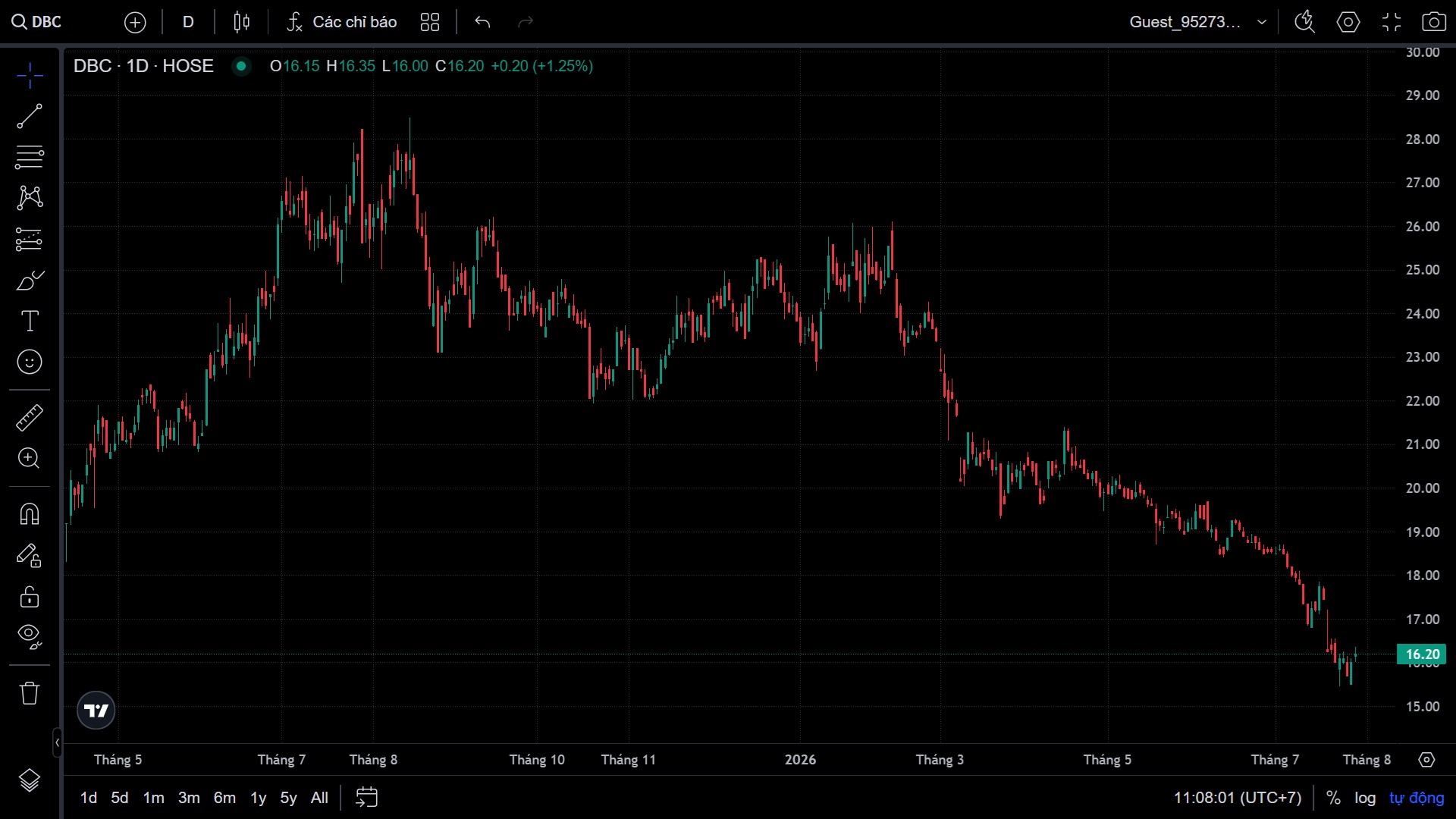The height and width of the screenshot is (819, 1456).
Task: Open the go to date calendar
Action: pos(366,798)
